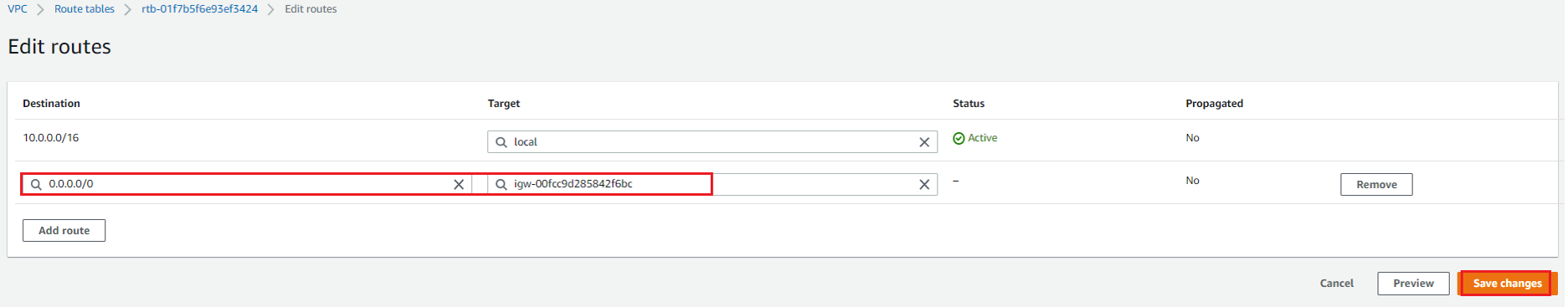1568x307 pixels.
Task: Click the Edit routes breadcrumb text
Action: tap(311, 9)
